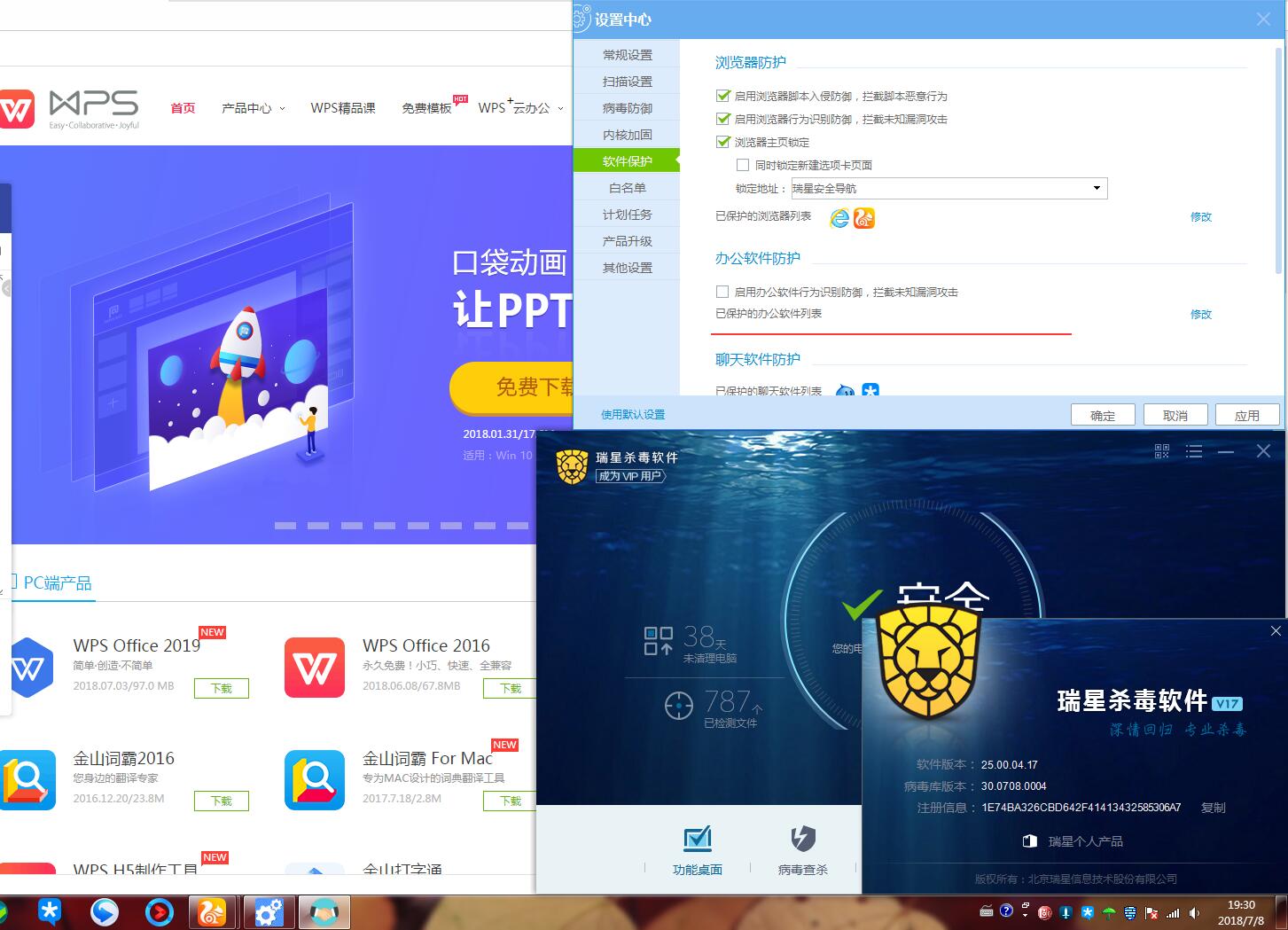Expand the 产品中心 dropdown in WPS navigation
The height and width of the screenshot is (930, 1288).
tap(254, 108)
